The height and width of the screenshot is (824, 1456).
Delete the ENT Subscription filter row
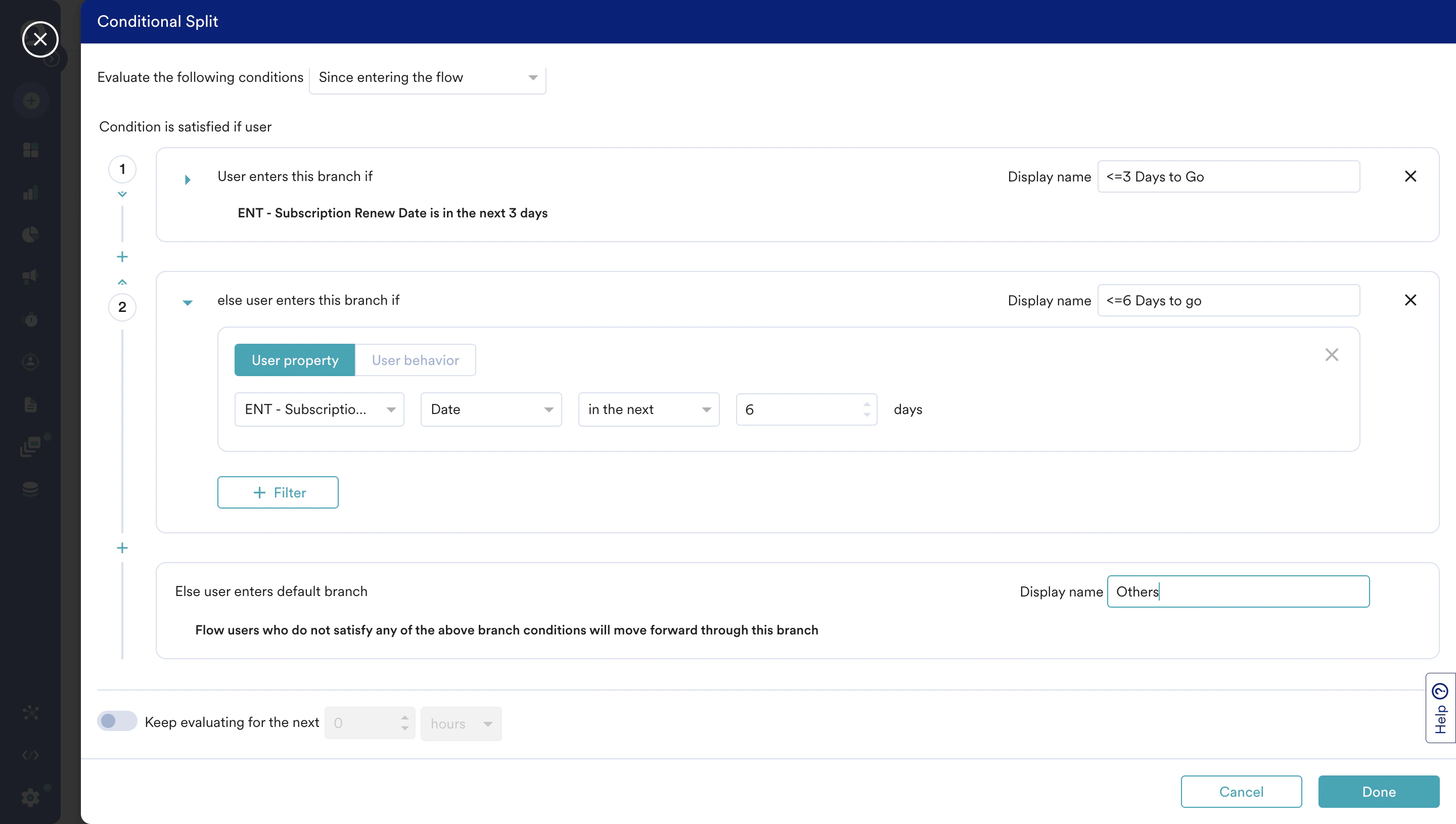pos(1332,355)
